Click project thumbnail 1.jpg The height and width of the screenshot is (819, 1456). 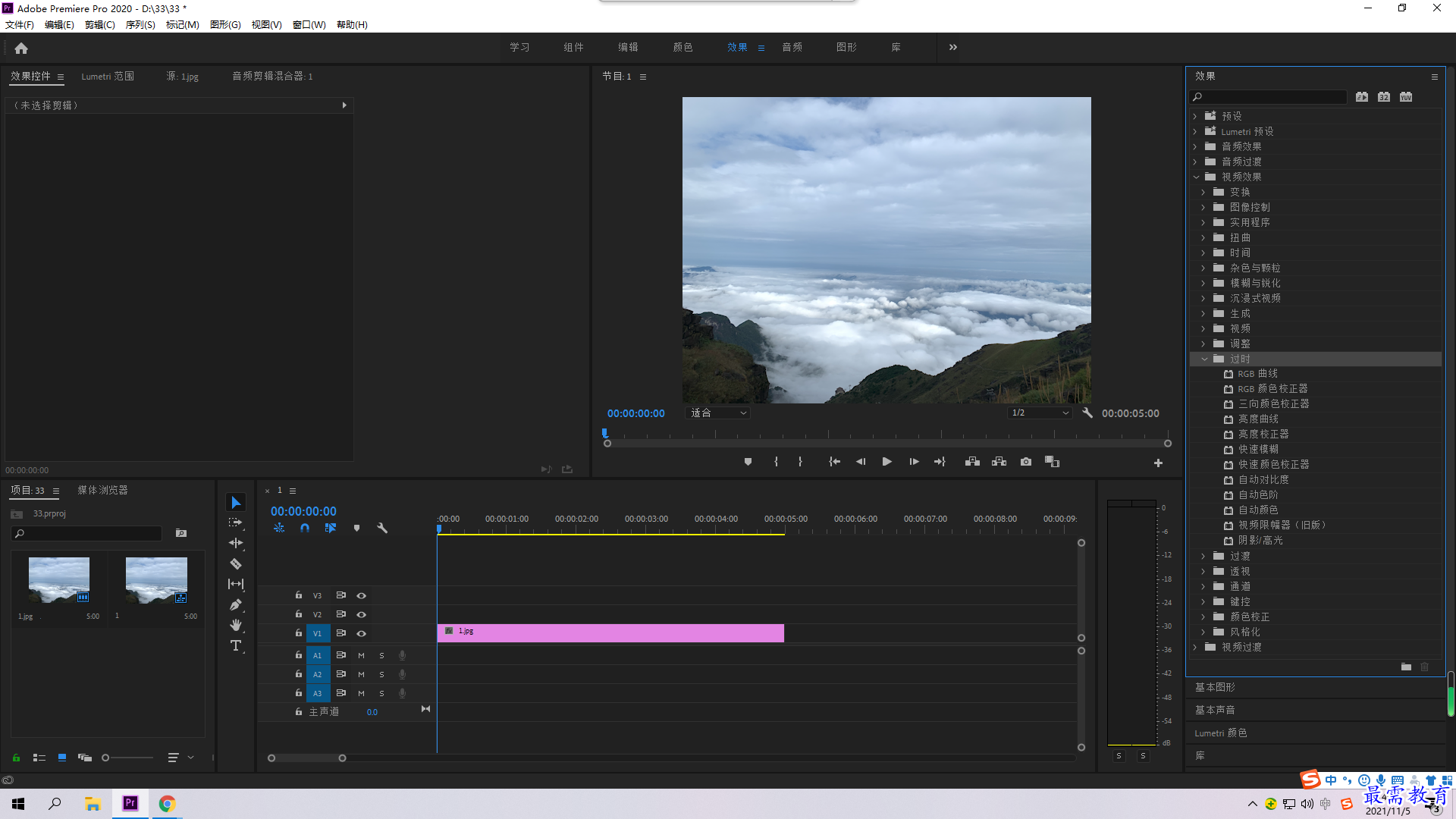[59, 580]
